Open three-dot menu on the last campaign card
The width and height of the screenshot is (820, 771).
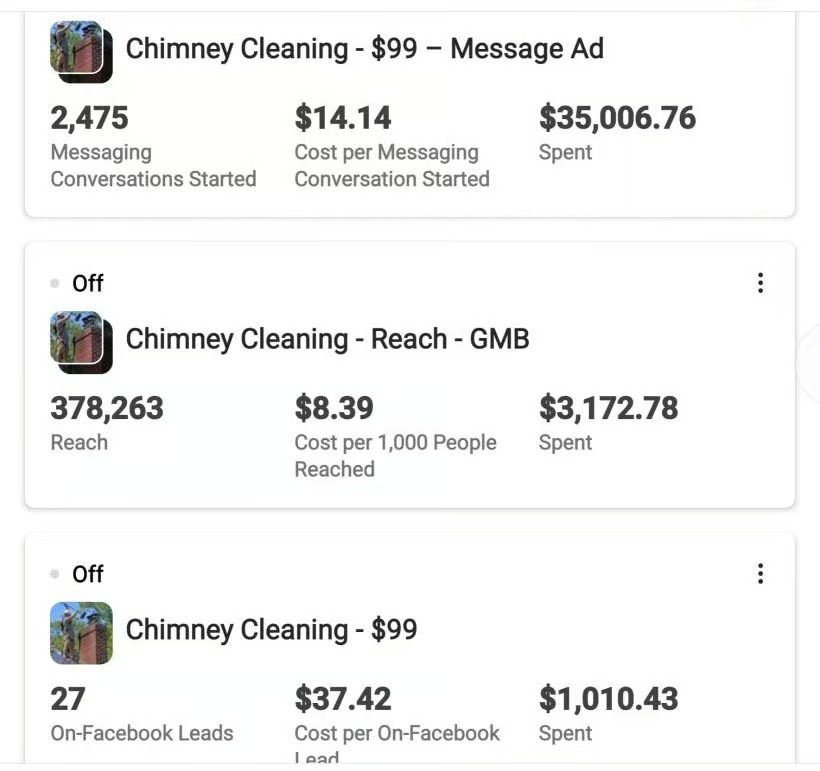pyautogui.click(x=760, y=573)
